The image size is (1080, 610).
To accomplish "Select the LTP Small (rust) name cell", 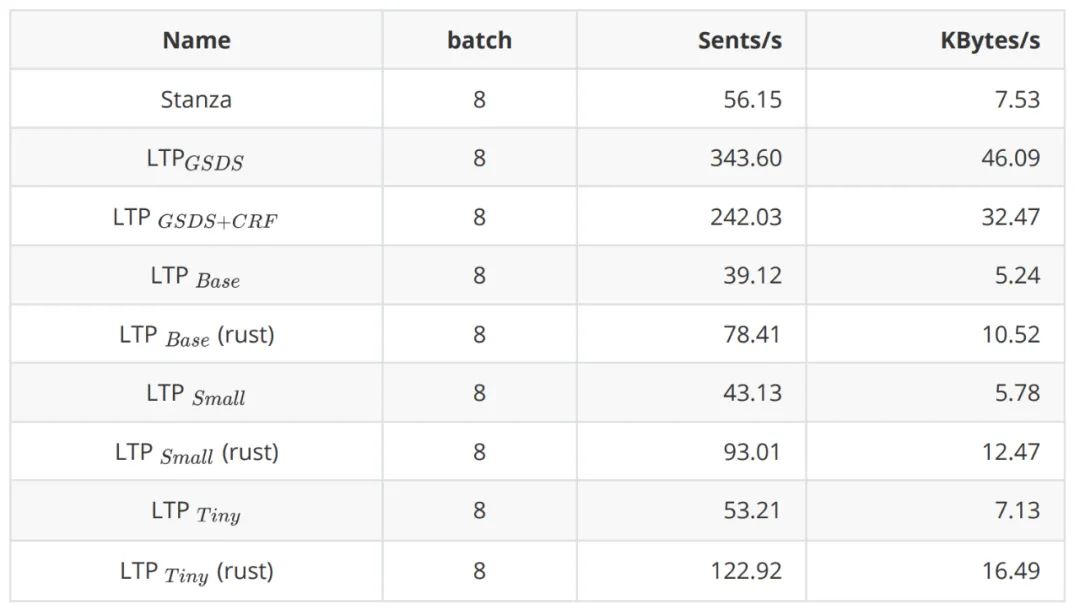I will click(196, 453).
